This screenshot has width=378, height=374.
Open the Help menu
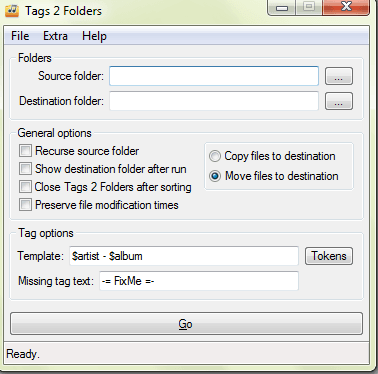(x=94, y=36)
